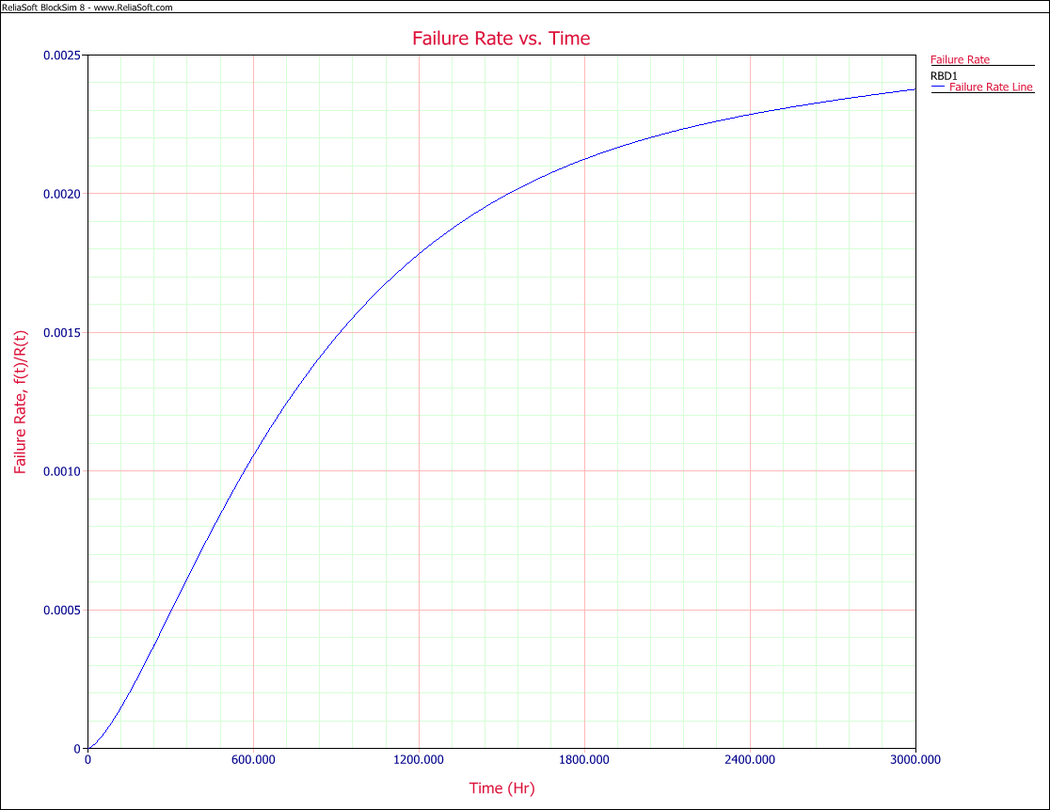The height and width of the screenshot is (810, 1050).
Task: Select the 0.0010 y-axis tick label
Action: 60,471
